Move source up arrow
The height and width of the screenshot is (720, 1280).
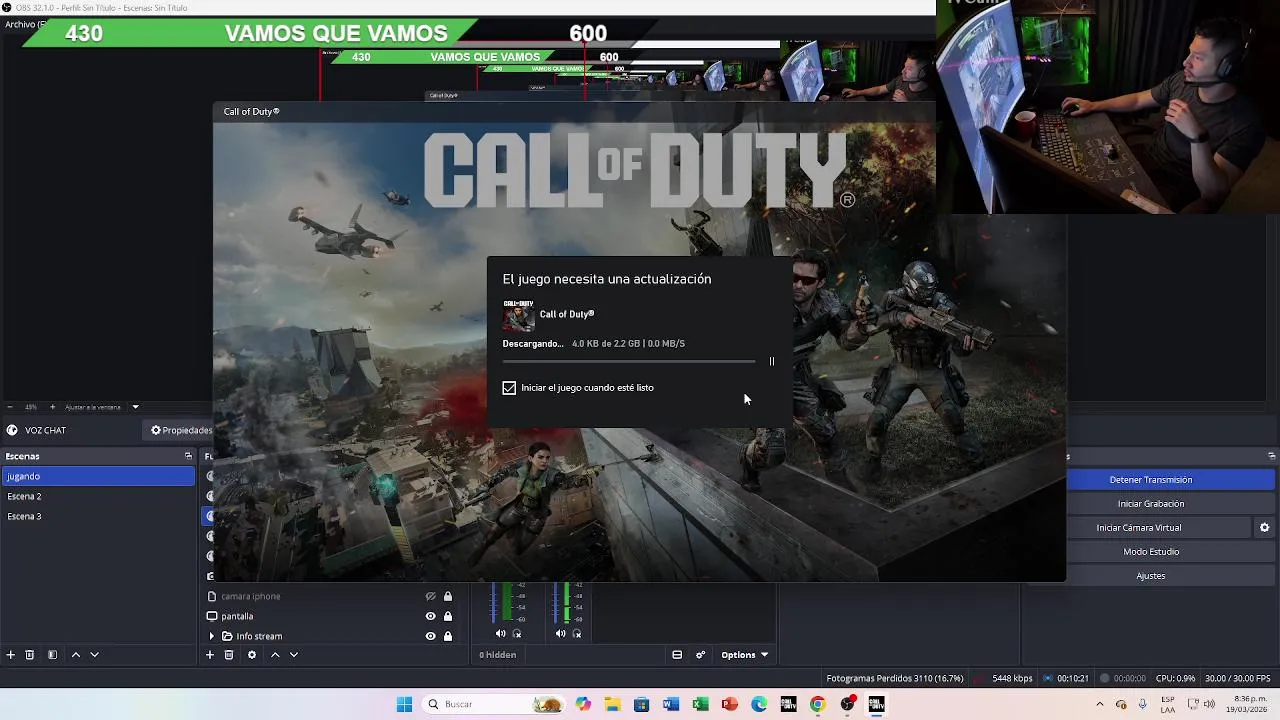point(275,655)
